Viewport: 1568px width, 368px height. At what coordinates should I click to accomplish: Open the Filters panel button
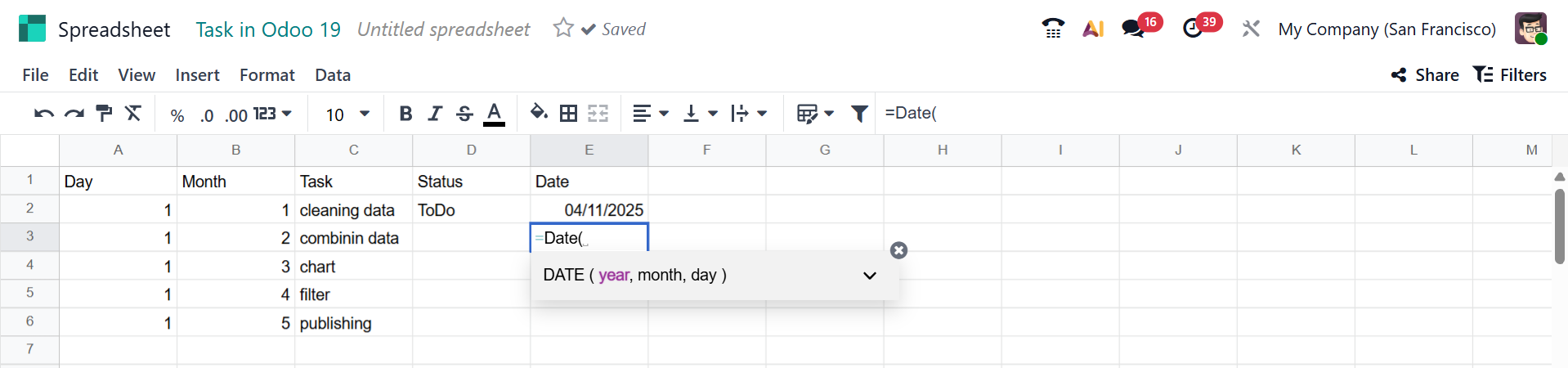tap(1510, 75)
